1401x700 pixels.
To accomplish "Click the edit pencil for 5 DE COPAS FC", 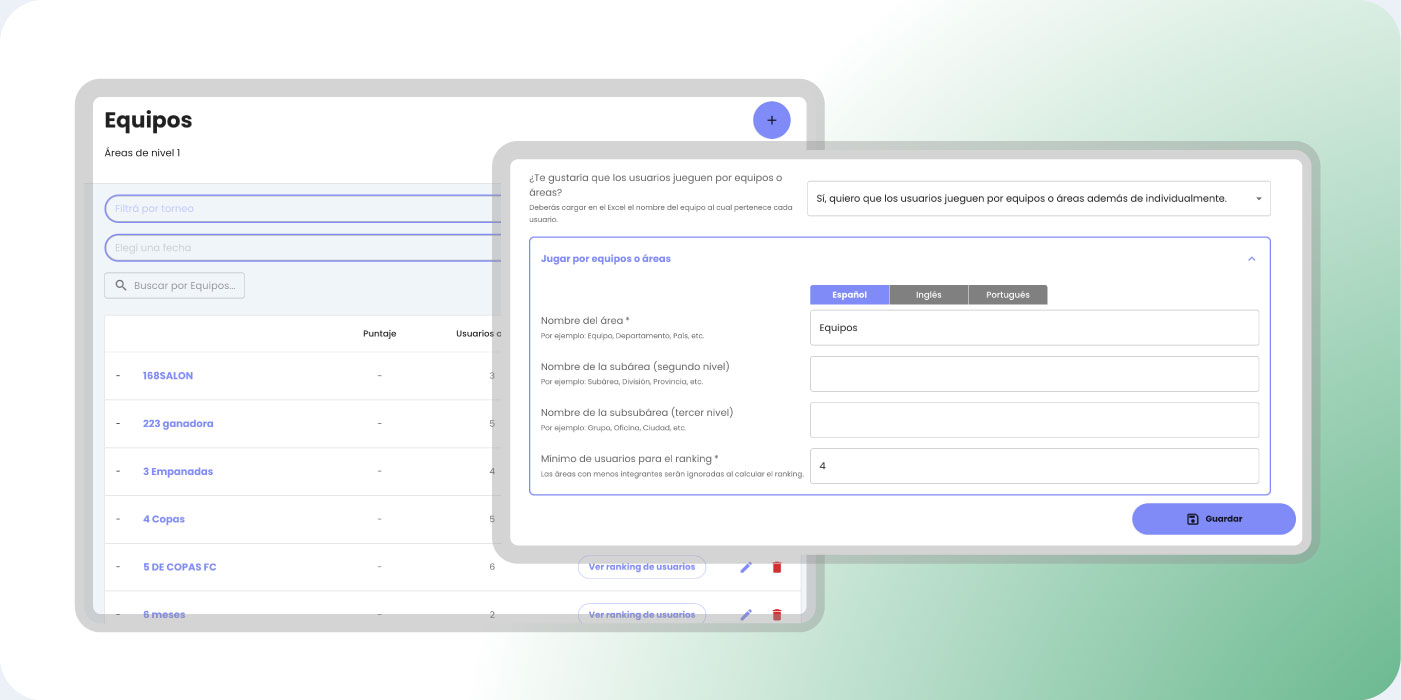I will pos(746,567).
